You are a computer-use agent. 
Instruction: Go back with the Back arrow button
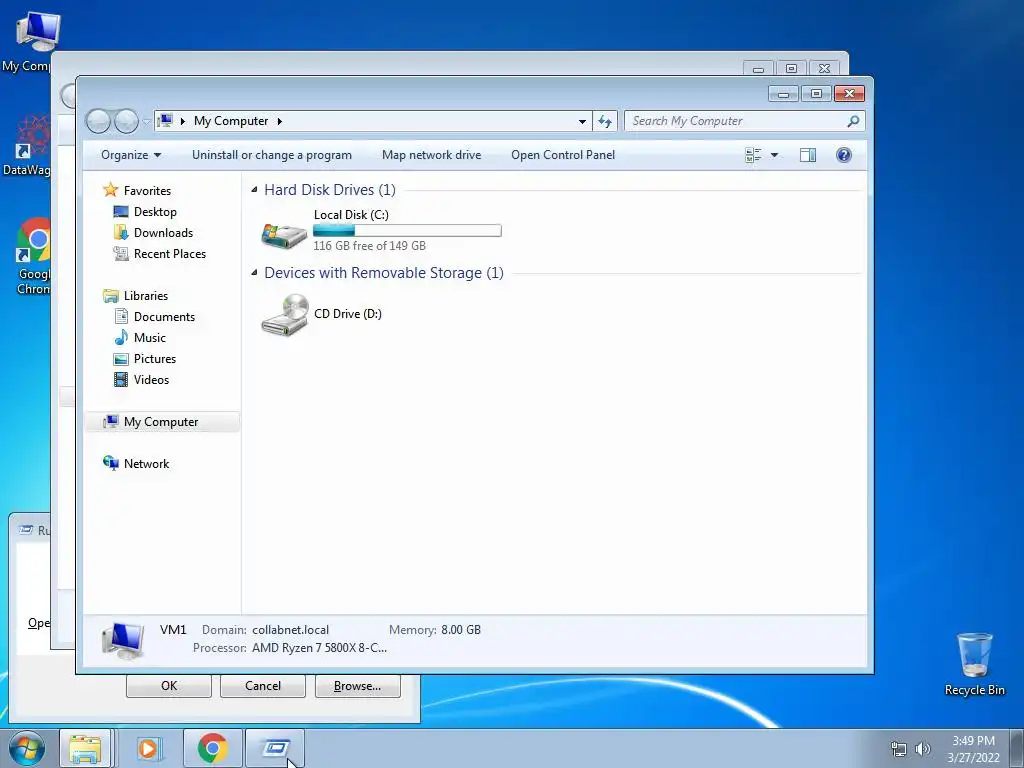coord(99,121)
